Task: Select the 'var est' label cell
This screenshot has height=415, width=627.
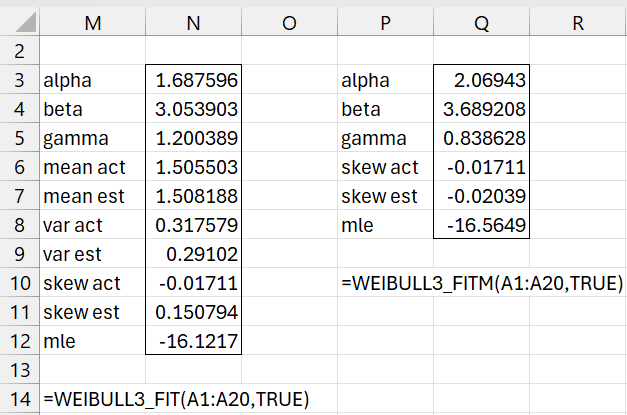Action: point(92,254)
